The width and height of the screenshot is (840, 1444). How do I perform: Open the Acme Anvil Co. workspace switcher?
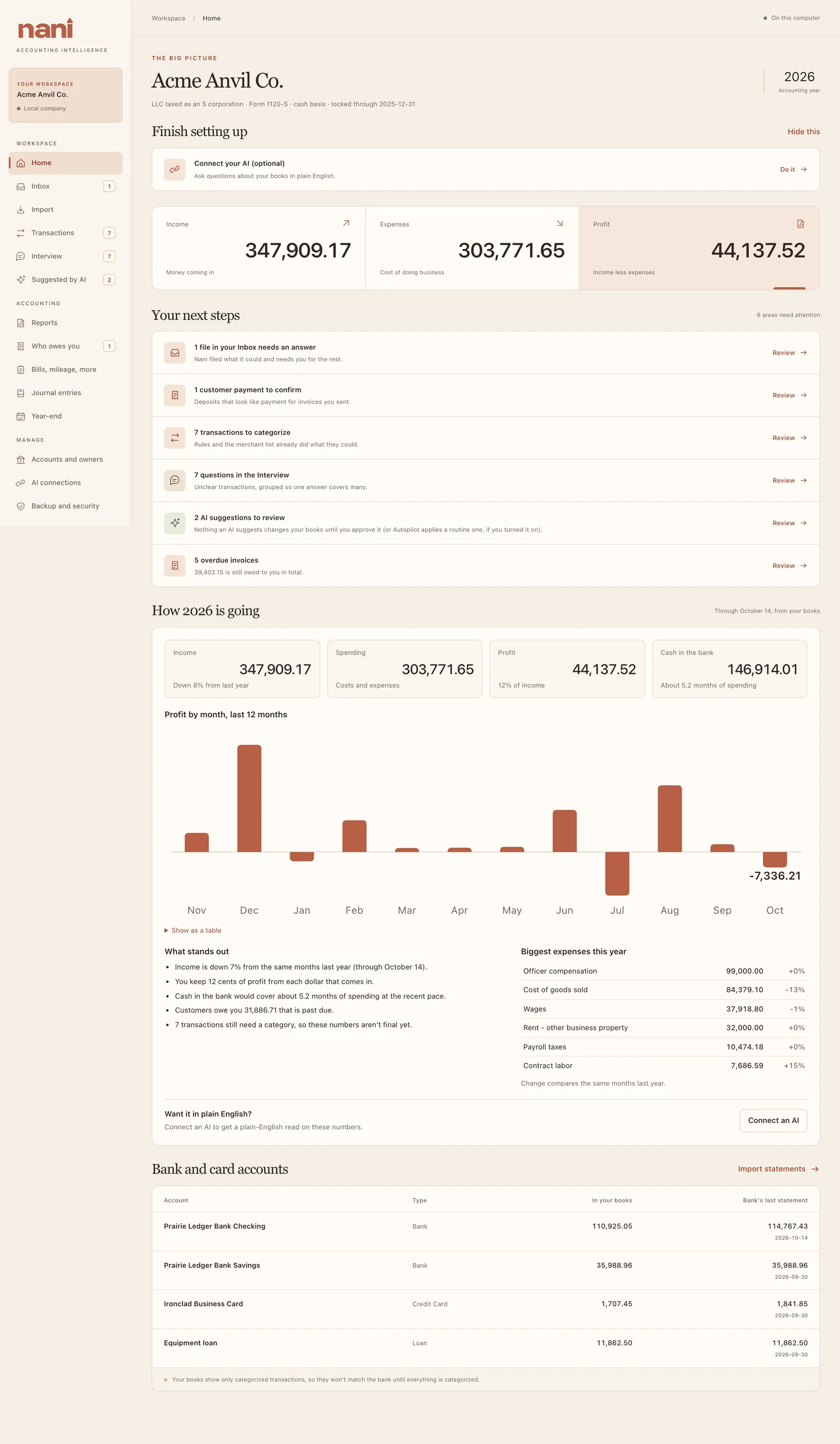(x=65, y=95)
